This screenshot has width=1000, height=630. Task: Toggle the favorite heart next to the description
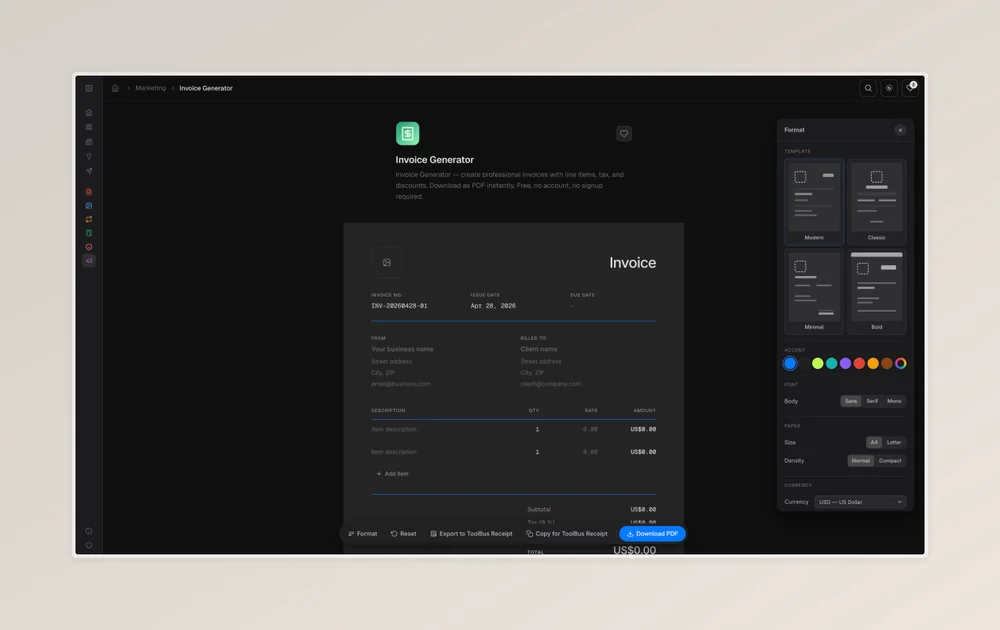pyautogui.click(x=623, y=133)
